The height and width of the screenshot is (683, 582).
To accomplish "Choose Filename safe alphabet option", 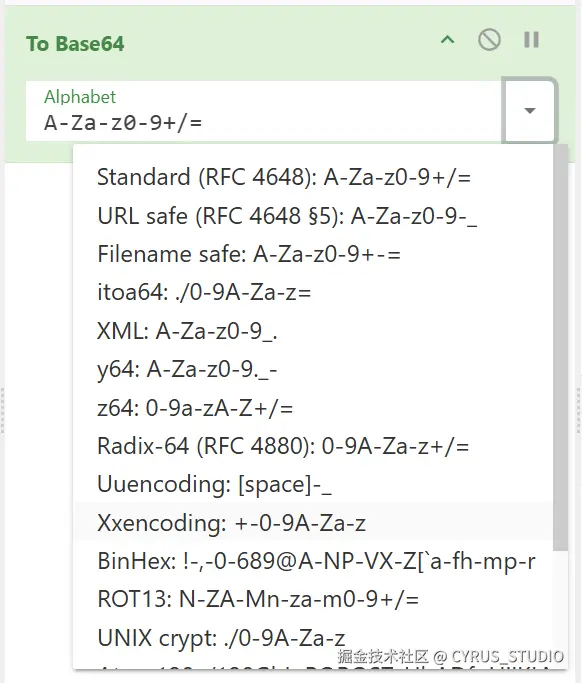I will click(x=313, y=254).
